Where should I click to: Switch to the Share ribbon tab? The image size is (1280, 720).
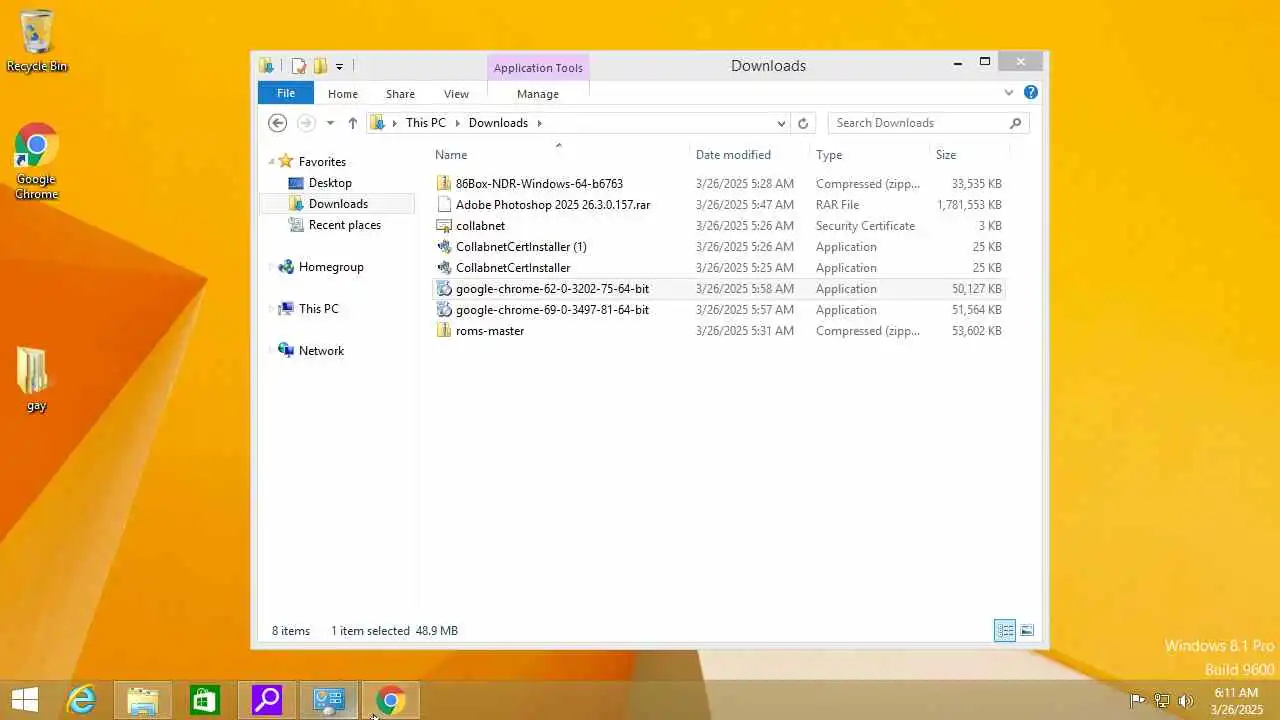coord(400,94)
